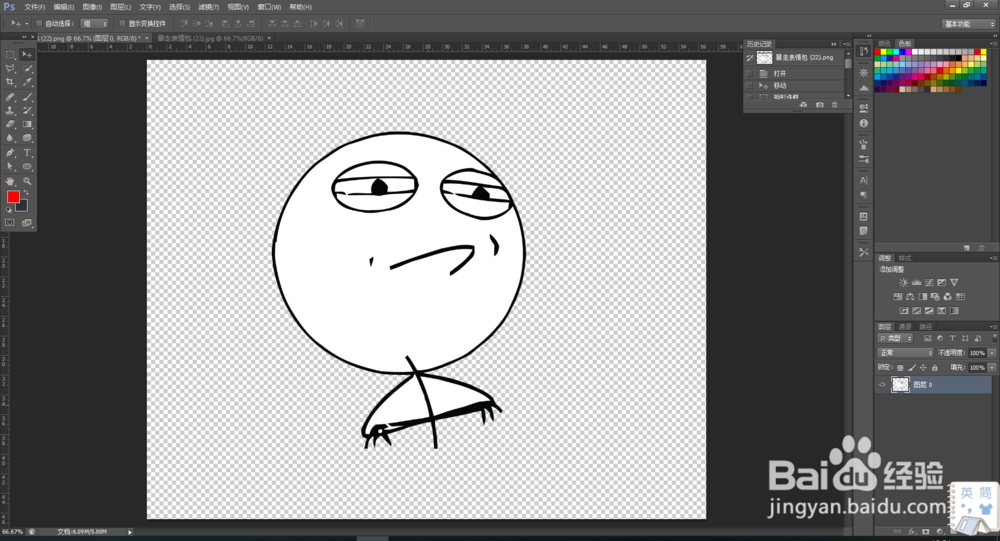Open 窗口(W) menu
Viewport: 1000px width, 541px height.
(x=269, y=7)
